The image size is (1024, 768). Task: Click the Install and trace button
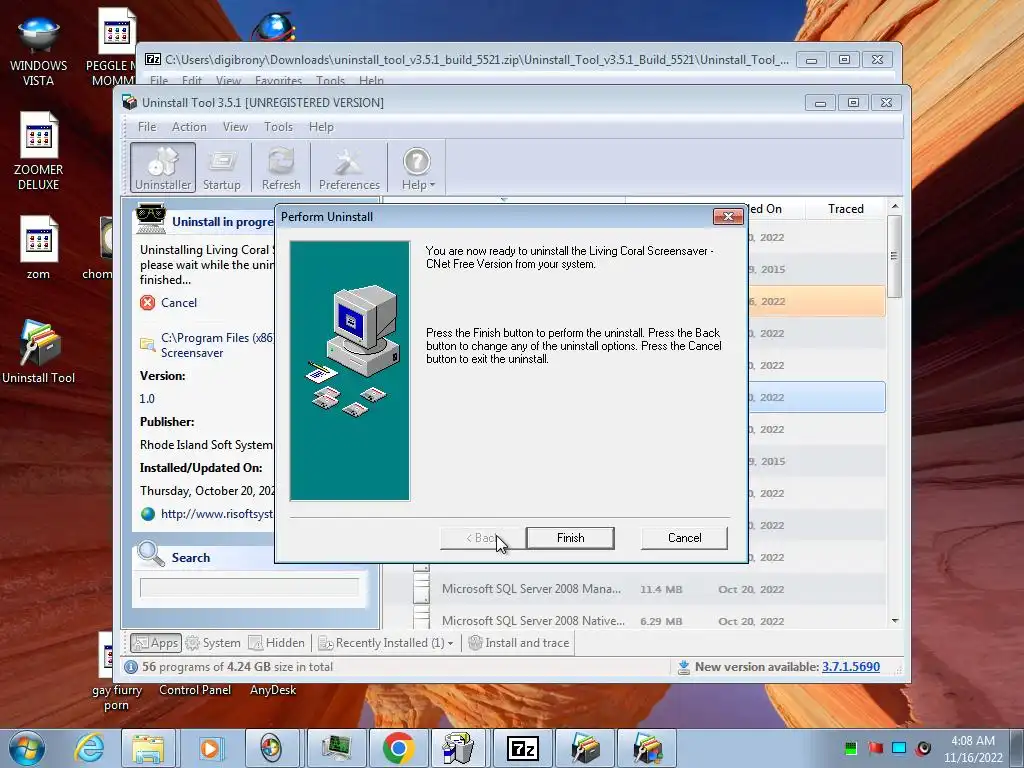[519, 643]
